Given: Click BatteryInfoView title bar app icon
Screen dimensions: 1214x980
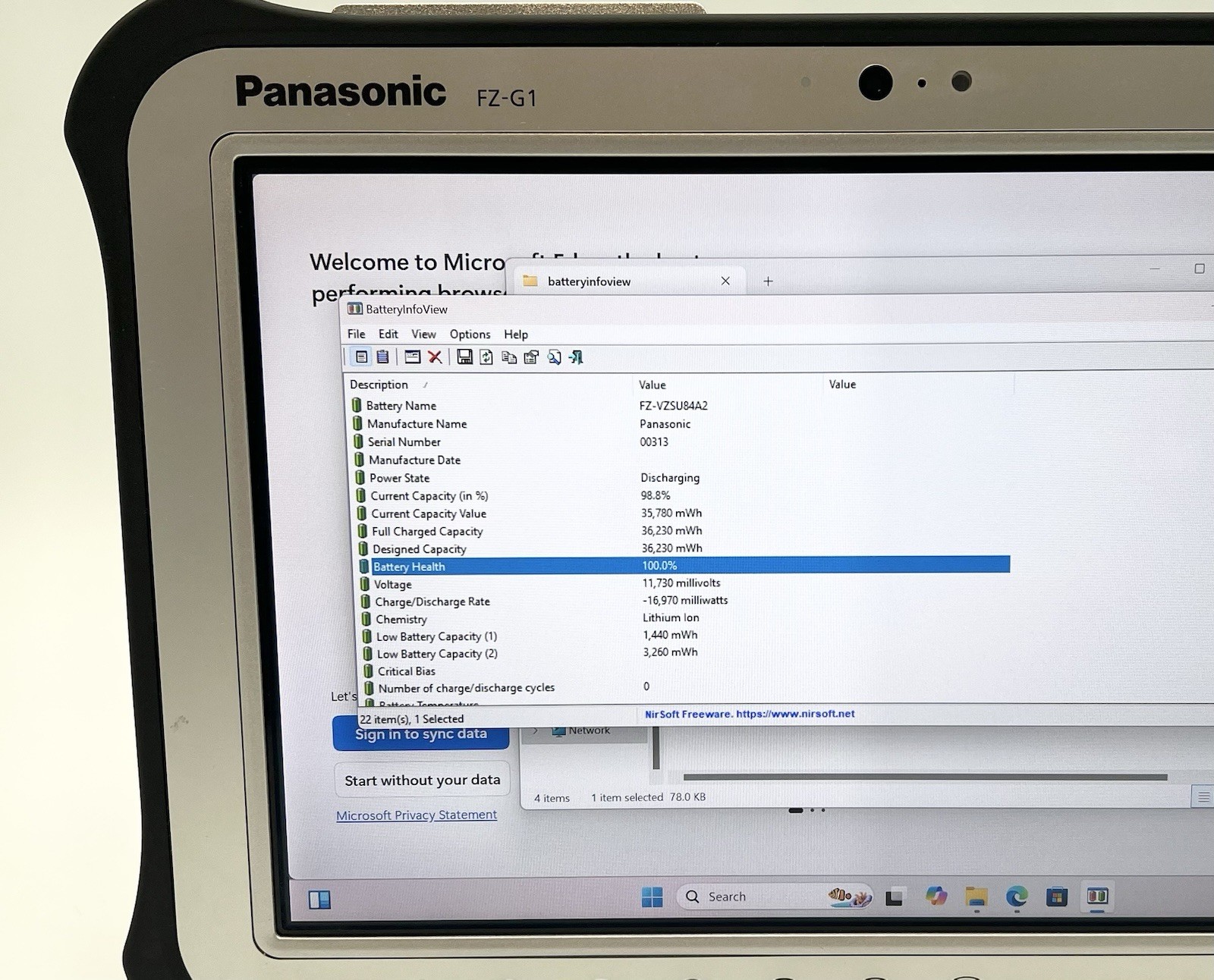Looking at the screenshot, I should (354, 309).
